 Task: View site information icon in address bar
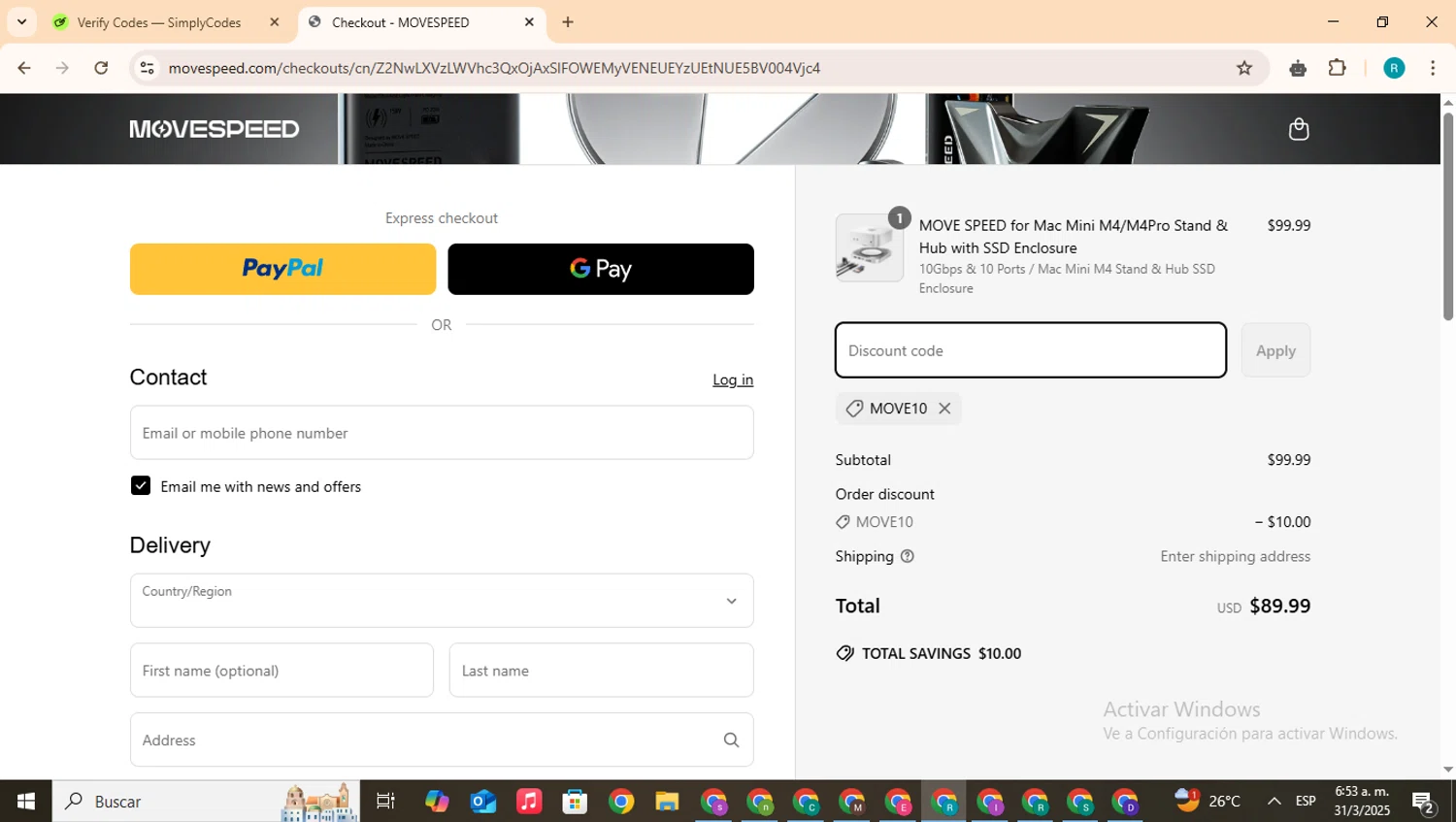coord(148,68)
